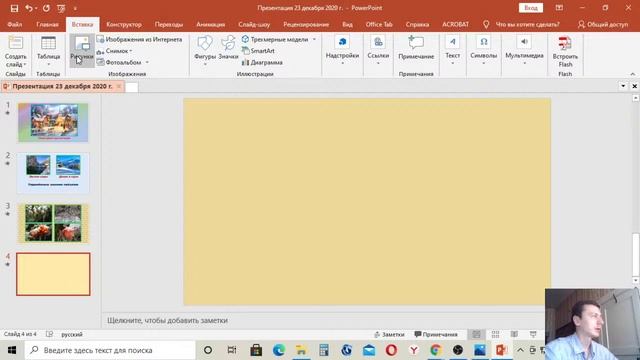Viewport: 640px width, 360px height.
Task: Open the Ссылки links group
Action: pyautogui.click(x=378, y=50)
